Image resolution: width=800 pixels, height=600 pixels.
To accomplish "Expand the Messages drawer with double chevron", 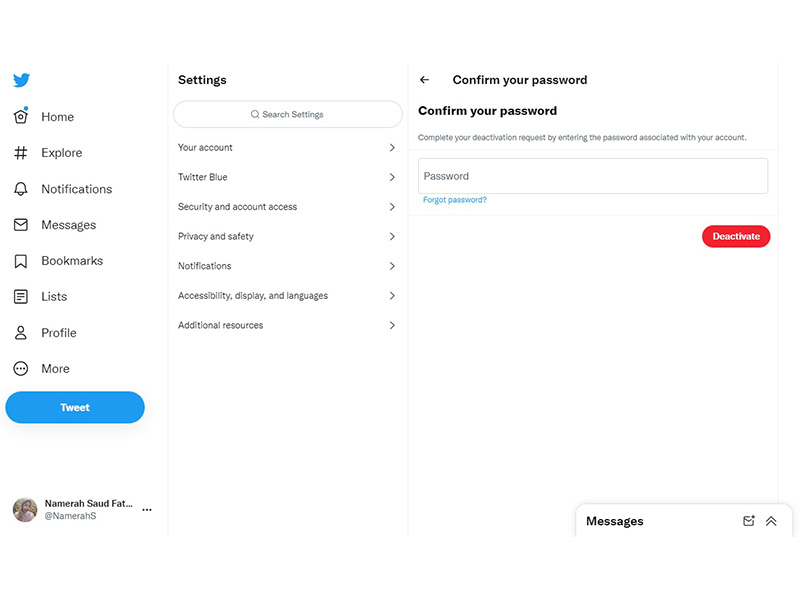I will pos(771,521).
